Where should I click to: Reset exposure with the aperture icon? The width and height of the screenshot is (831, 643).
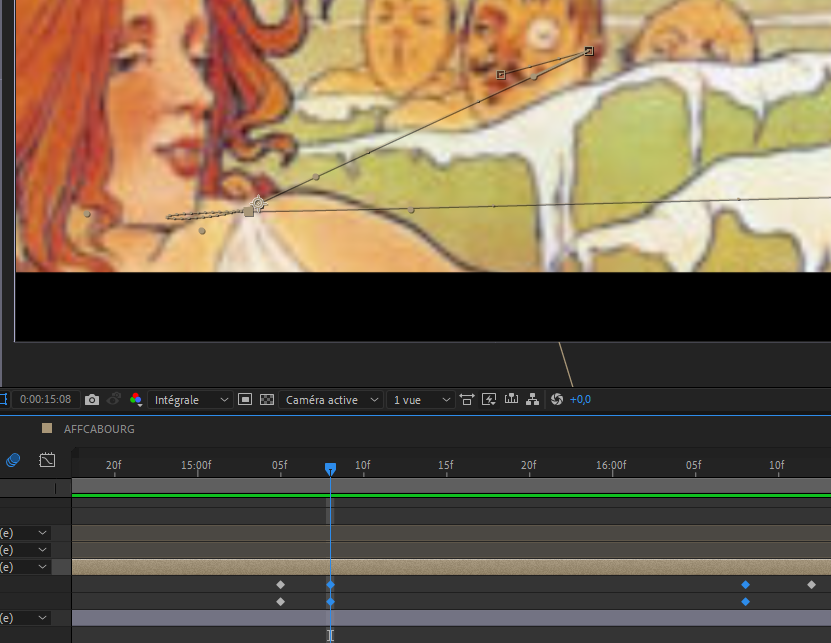tap(556, 399)
